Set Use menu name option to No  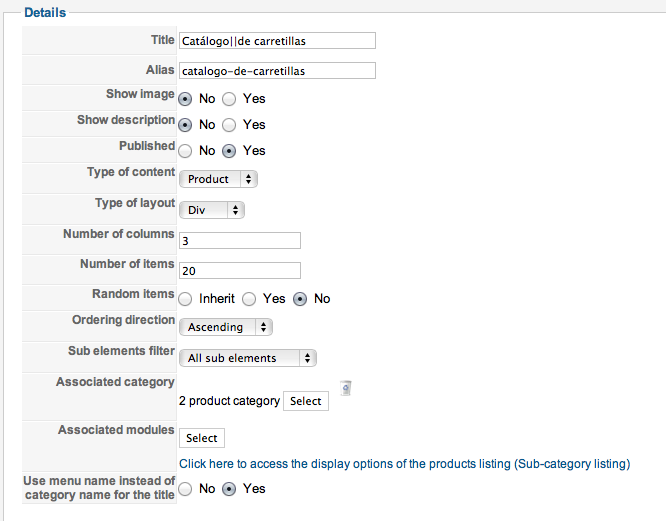click(x=185, y=489)
